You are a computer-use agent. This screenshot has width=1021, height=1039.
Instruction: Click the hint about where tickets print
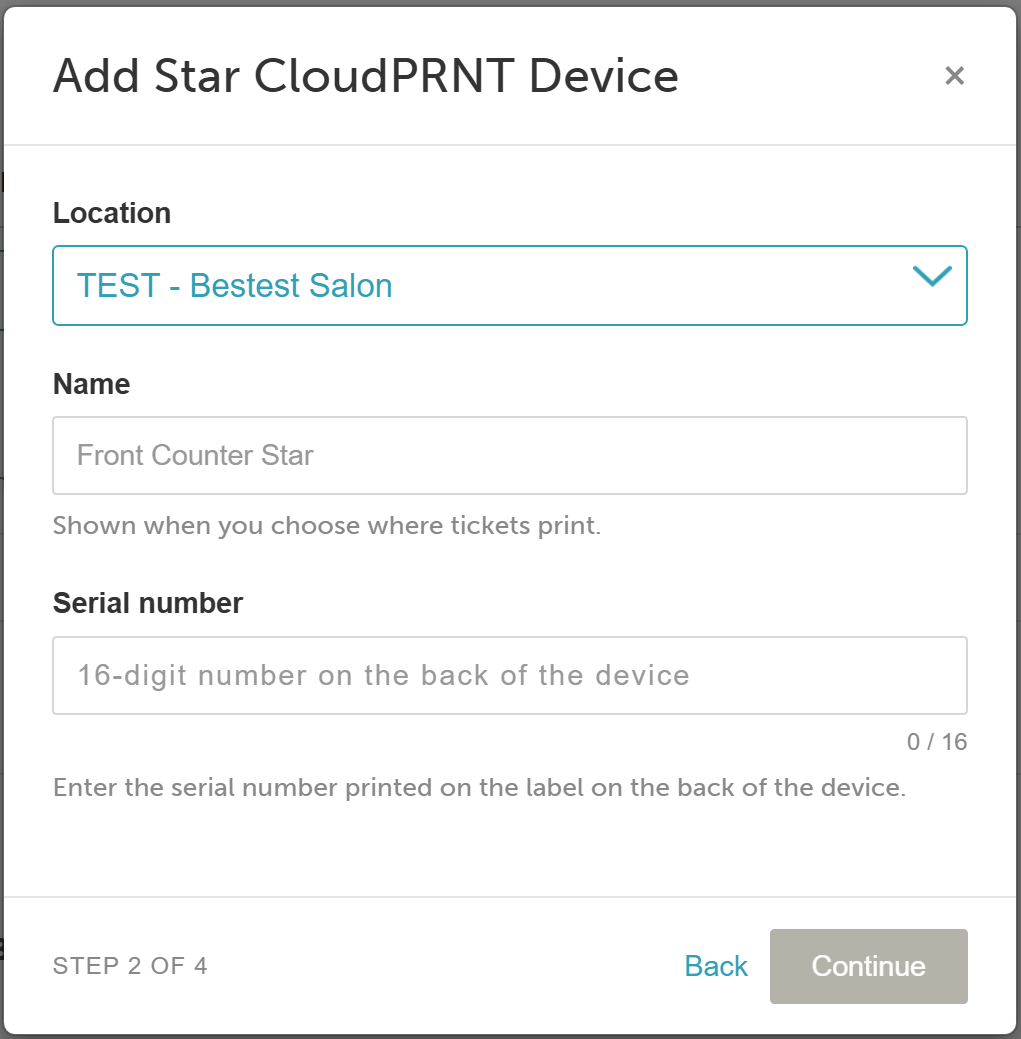pyautogui.click(x=327, y=525)
